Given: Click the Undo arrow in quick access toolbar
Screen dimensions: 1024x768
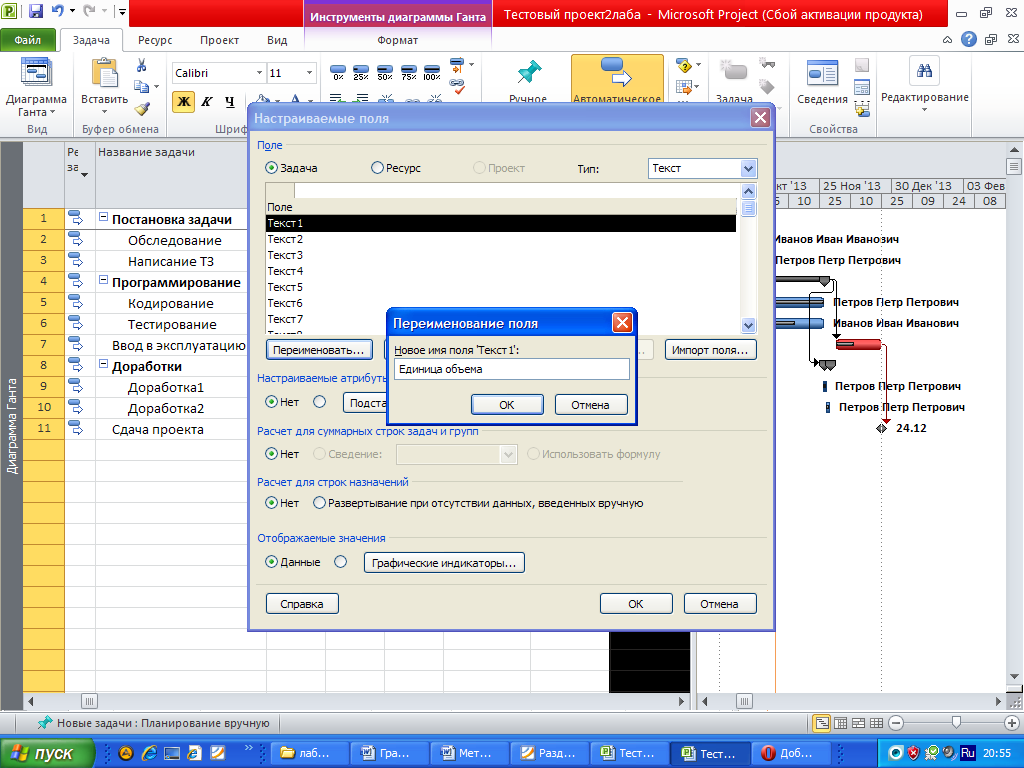Looking at the screenshot, I should pyautogui.click(x=57, y=10).
